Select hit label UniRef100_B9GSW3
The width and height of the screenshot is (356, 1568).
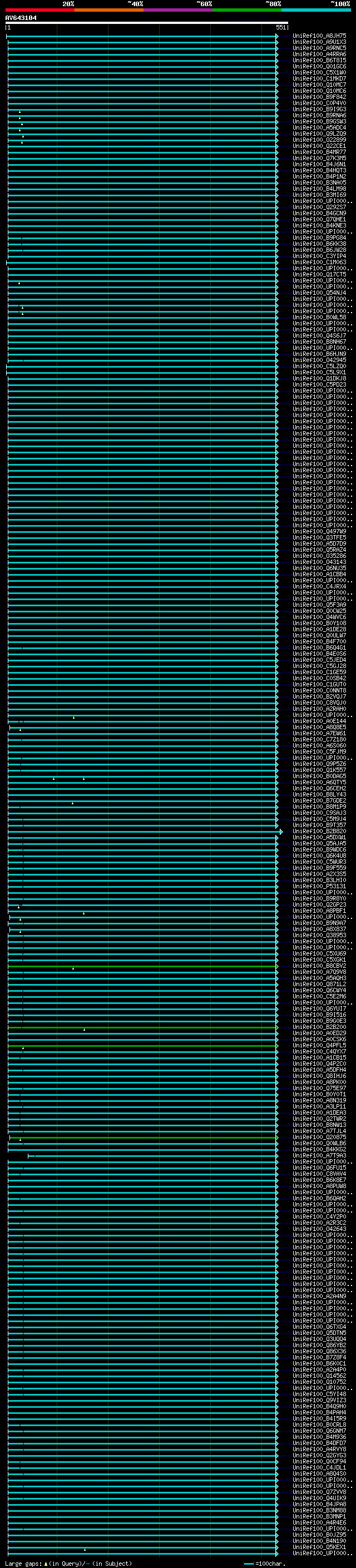pos(319,122)
